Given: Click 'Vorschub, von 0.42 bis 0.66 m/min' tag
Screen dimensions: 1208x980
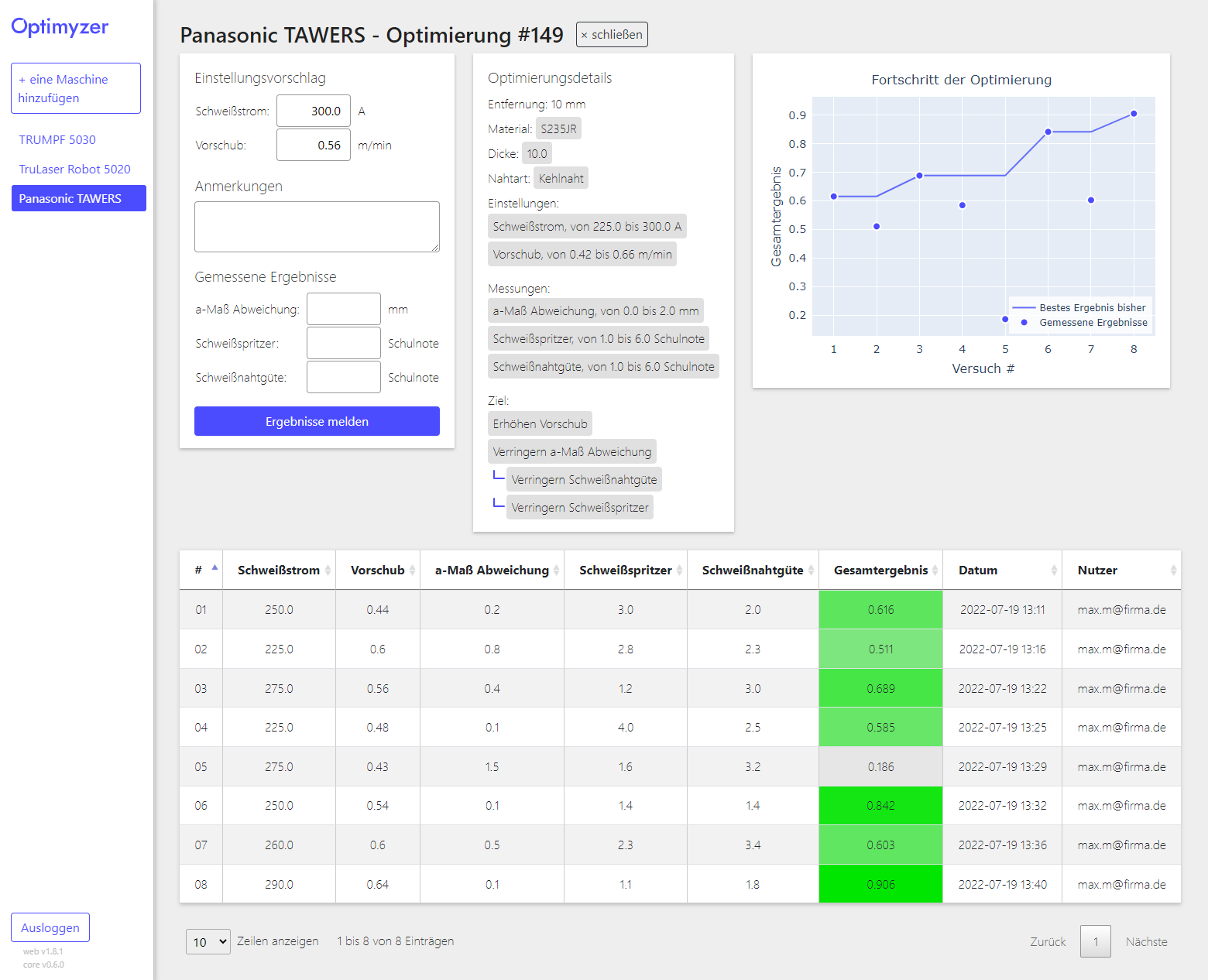Looking at the screenshot, I should 582,254.
